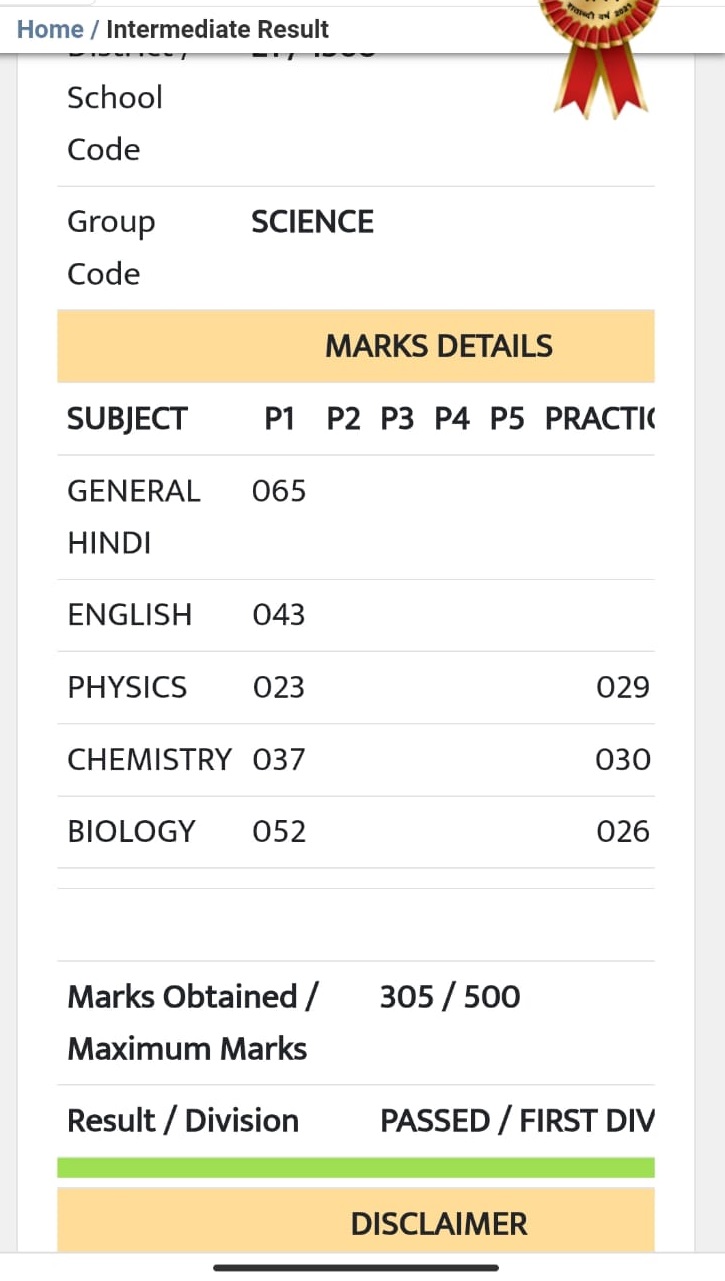Click the P1 column header
725x1281 pixels.
click(280, 419)
